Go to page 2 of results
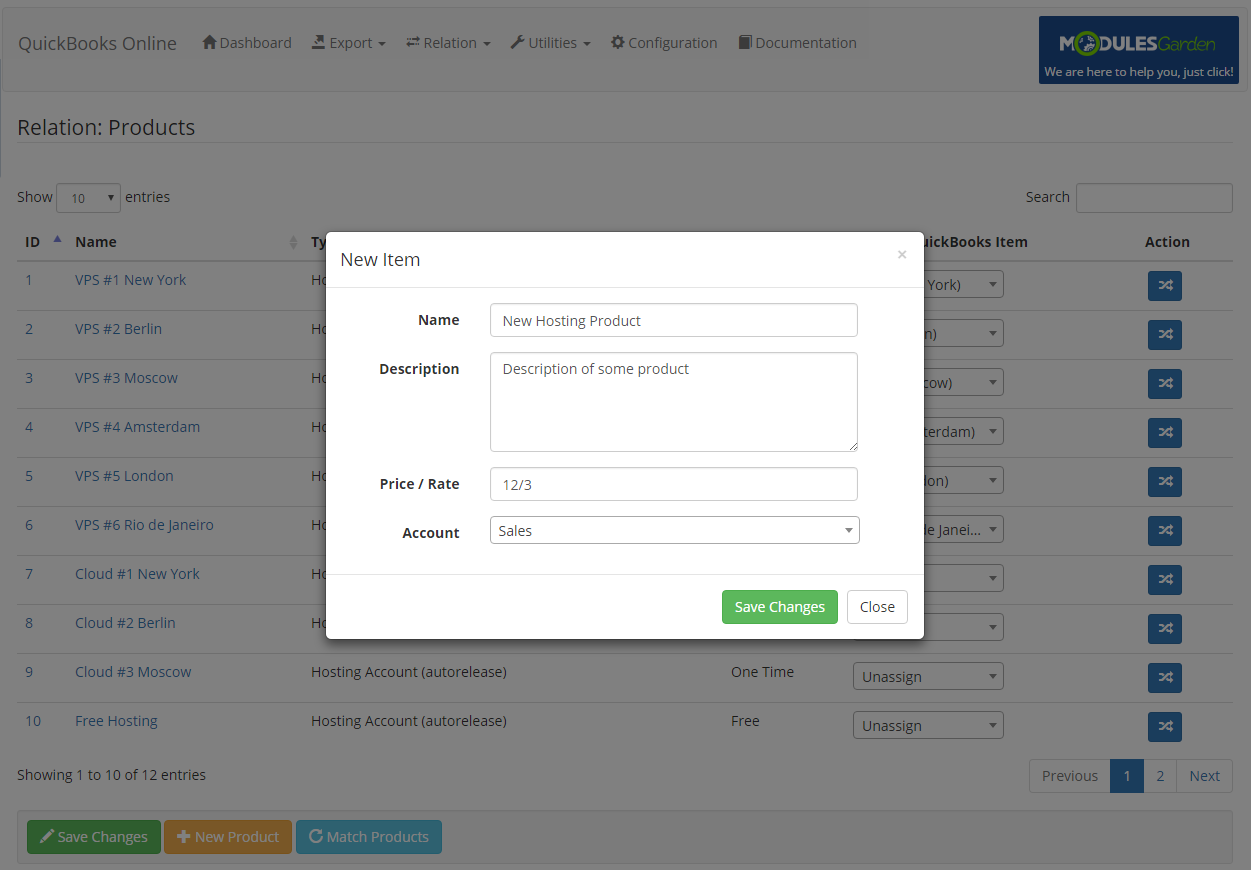The height and width of the screenshot is (870, 1251). pos(1160,775)
